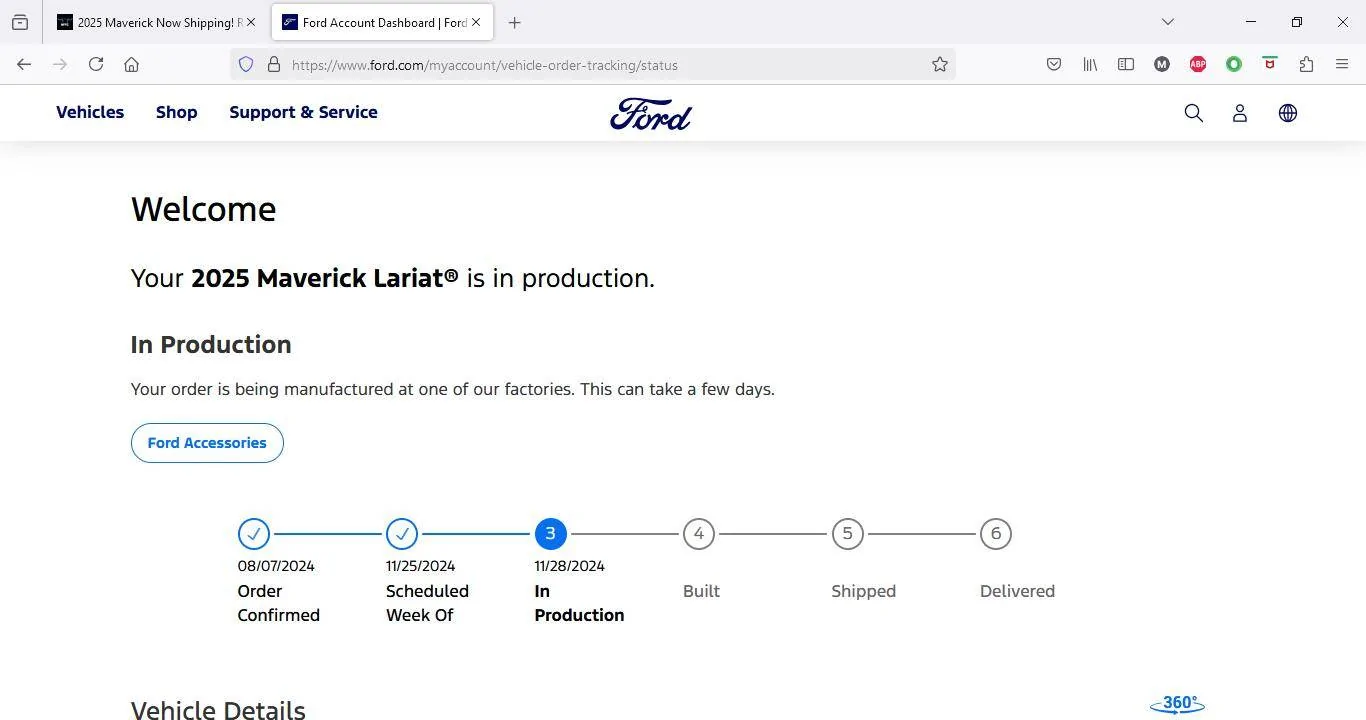Bookmark this page with the star
The height and width of the screenshot is (720, 1366).
pos(940,64)
